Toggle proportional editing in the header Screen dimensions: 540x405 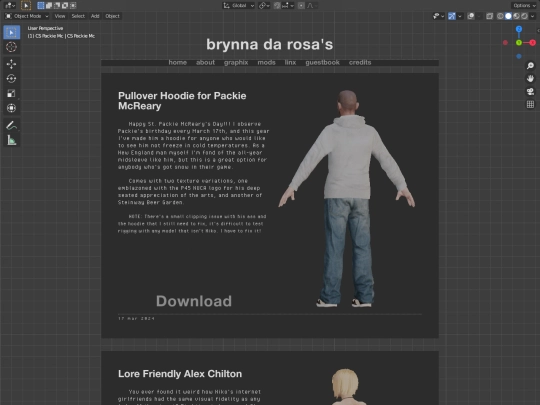click(301, 6)
